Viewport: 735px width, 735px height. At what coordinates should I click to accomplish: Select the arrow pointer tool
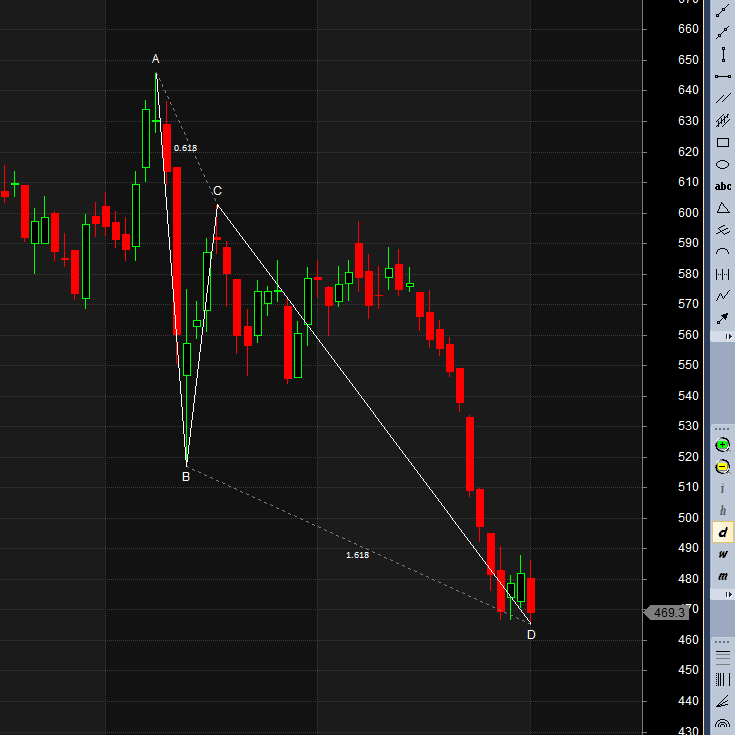(722, 318)
